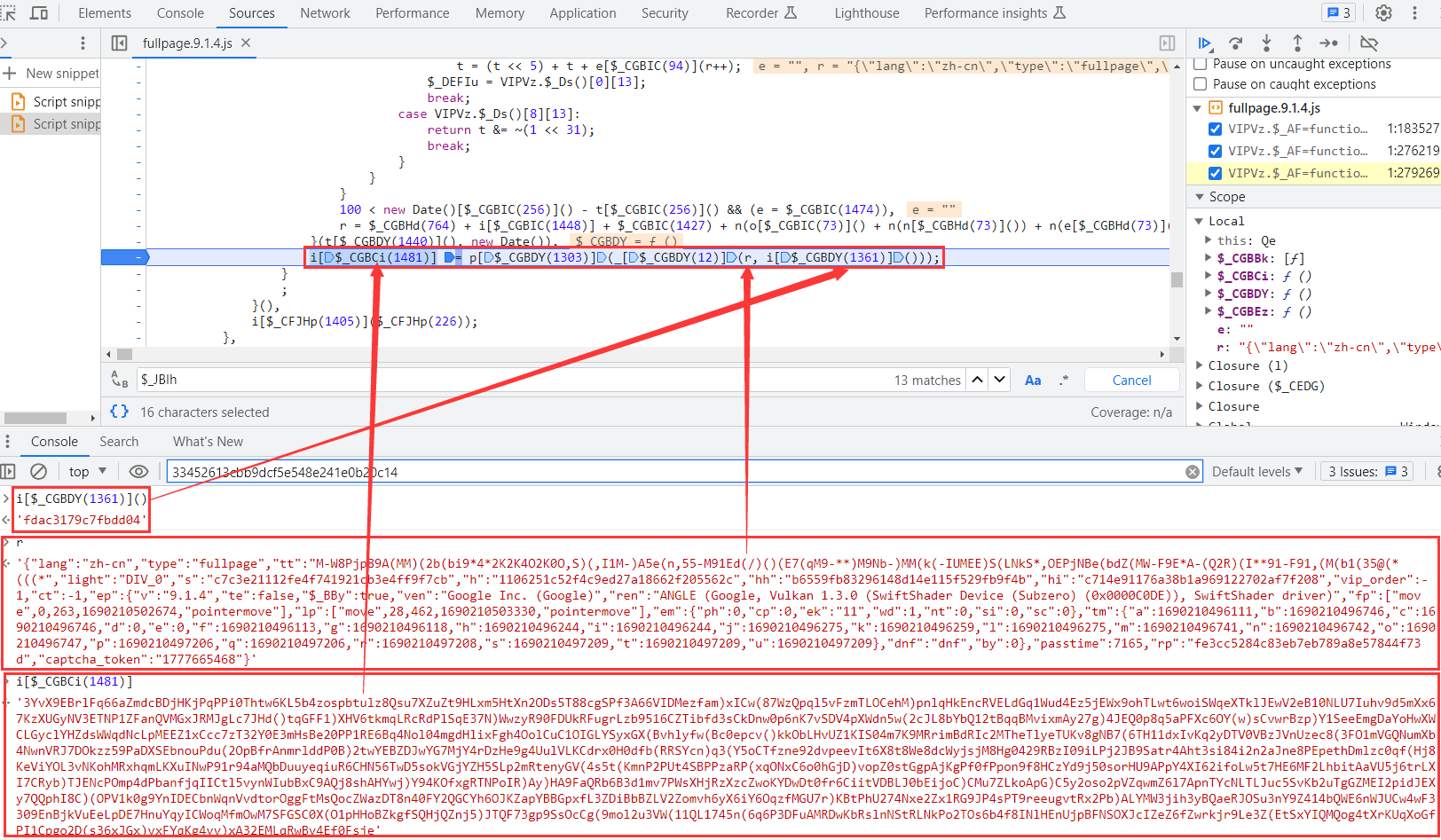Image resolution: width=1441 pixels, height=840 pixels.
Task: Clear the console output
Action: point(38,472)
